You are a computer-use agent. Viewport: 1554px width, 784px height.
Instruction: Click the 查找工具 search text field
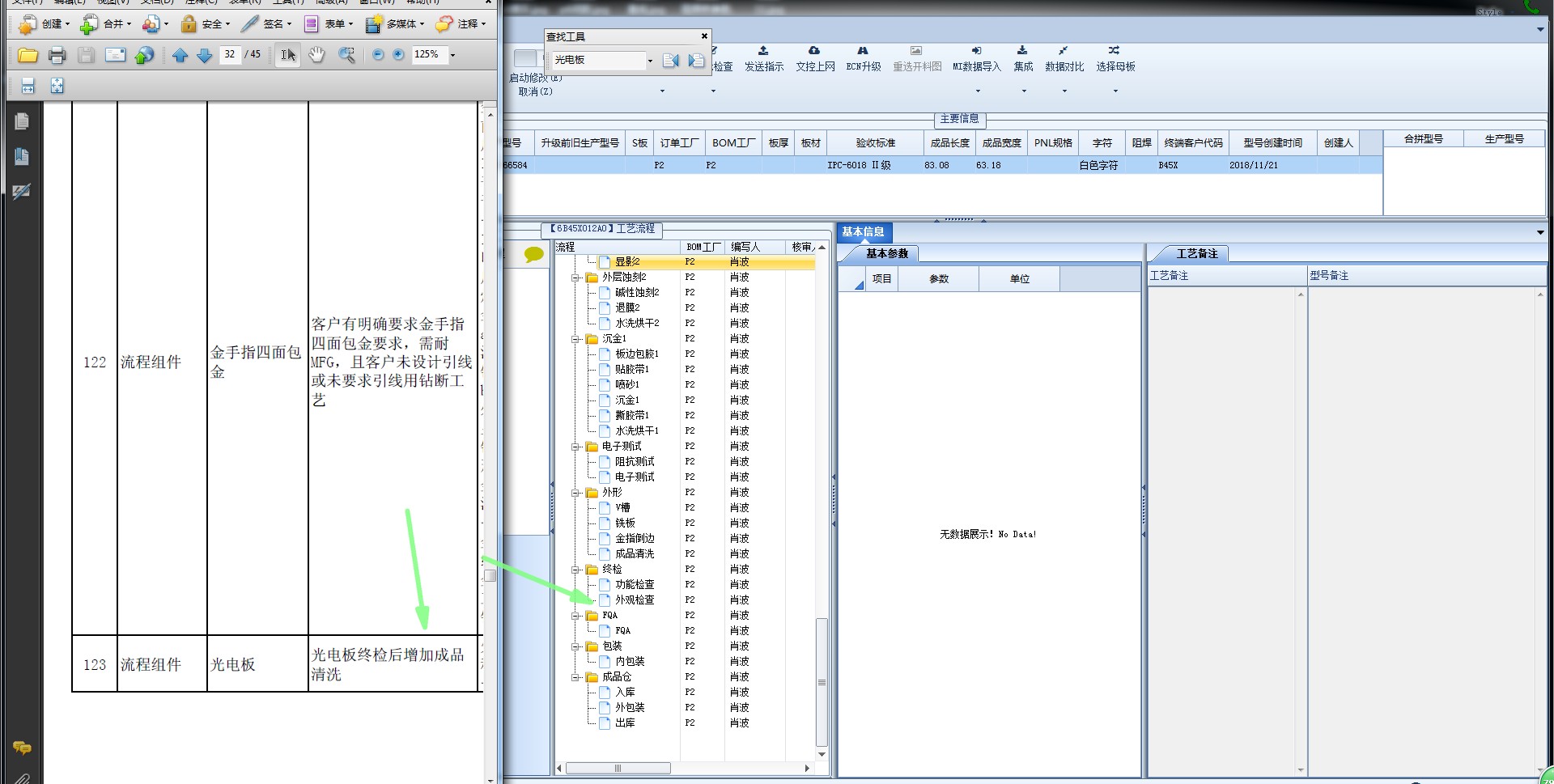click(x=597, y=61)
